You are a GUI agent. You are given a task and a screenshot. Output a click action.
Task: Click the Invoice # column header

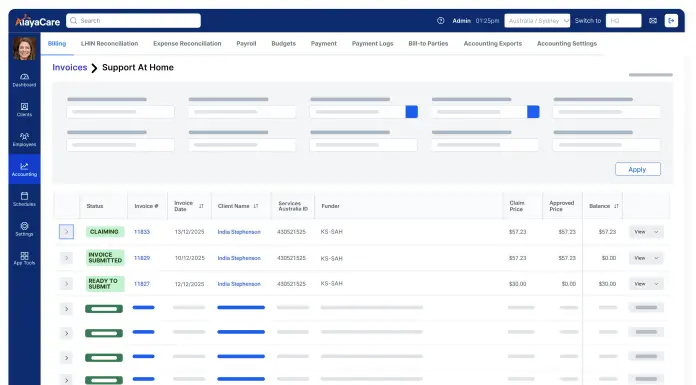point(146,206)
